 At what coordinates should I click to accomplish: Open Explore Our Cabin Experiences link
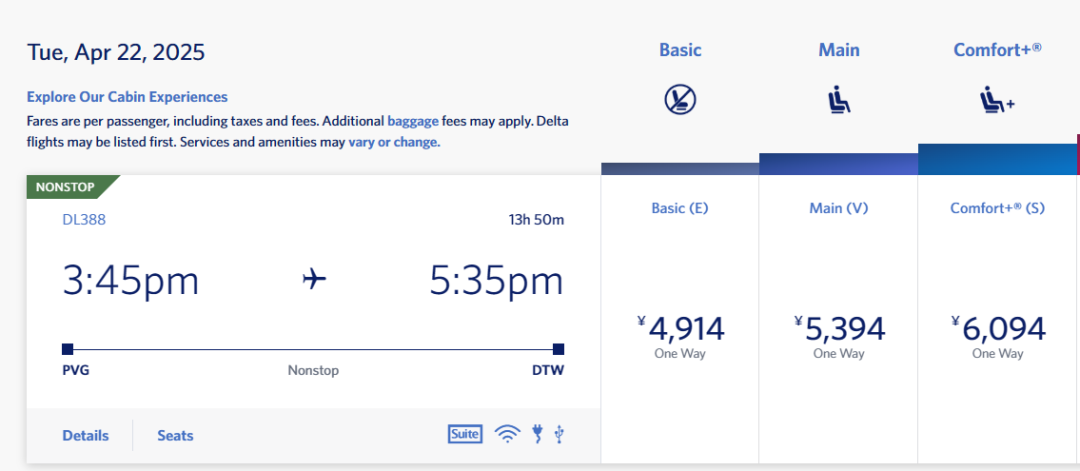pyautogui.click(x=127, y=97)
